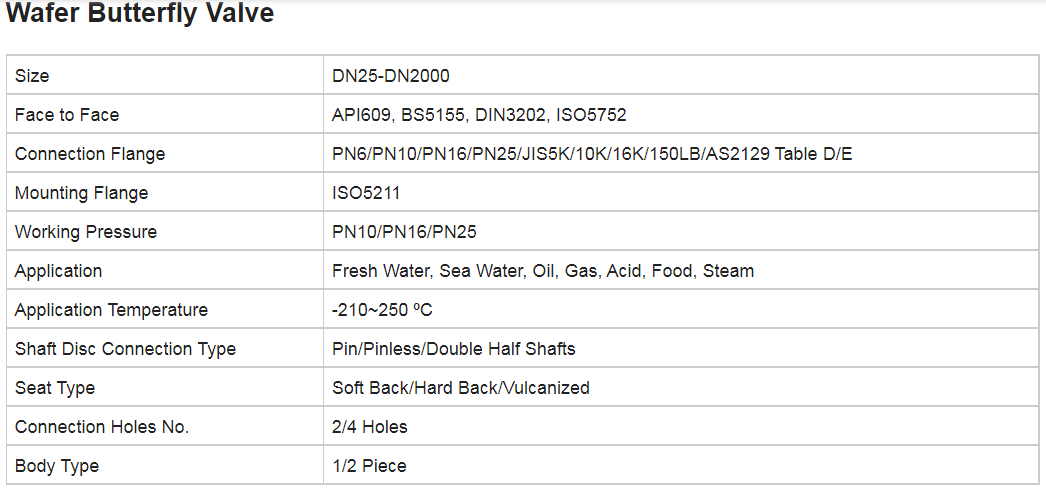
Task: Click the Shaft Disc Connection Type label
Action: (x=125, y=349)
